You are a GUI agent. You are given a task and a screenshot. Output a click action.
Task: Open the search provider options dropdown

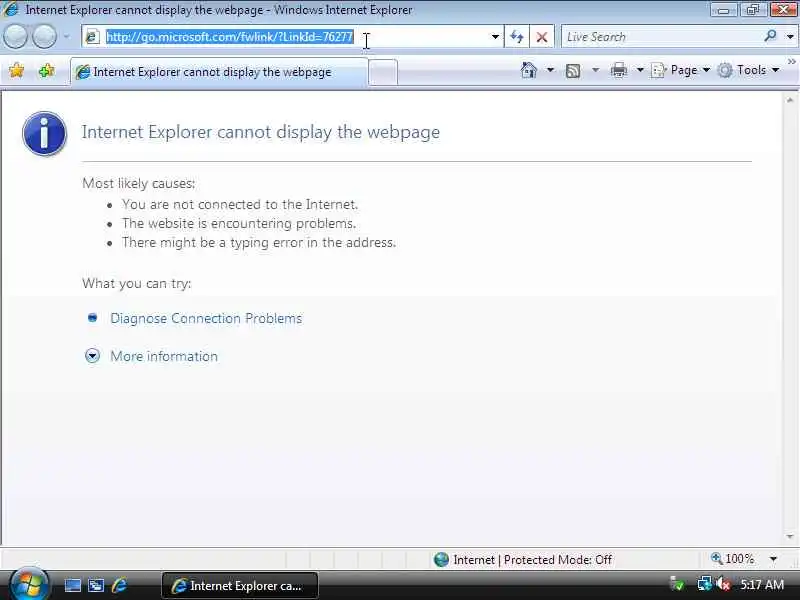(x=790, y=37)
